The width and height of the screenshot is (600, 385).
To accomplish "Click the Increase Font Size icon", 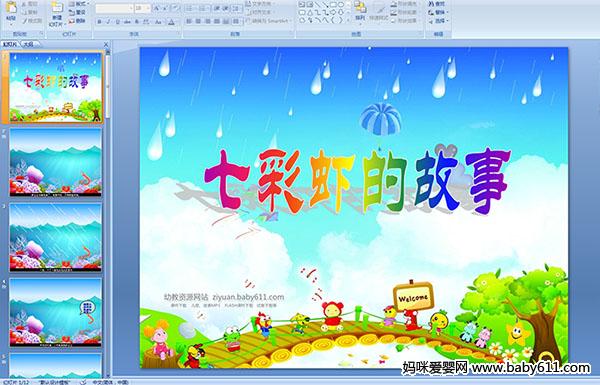I will [x=157, y=8].
